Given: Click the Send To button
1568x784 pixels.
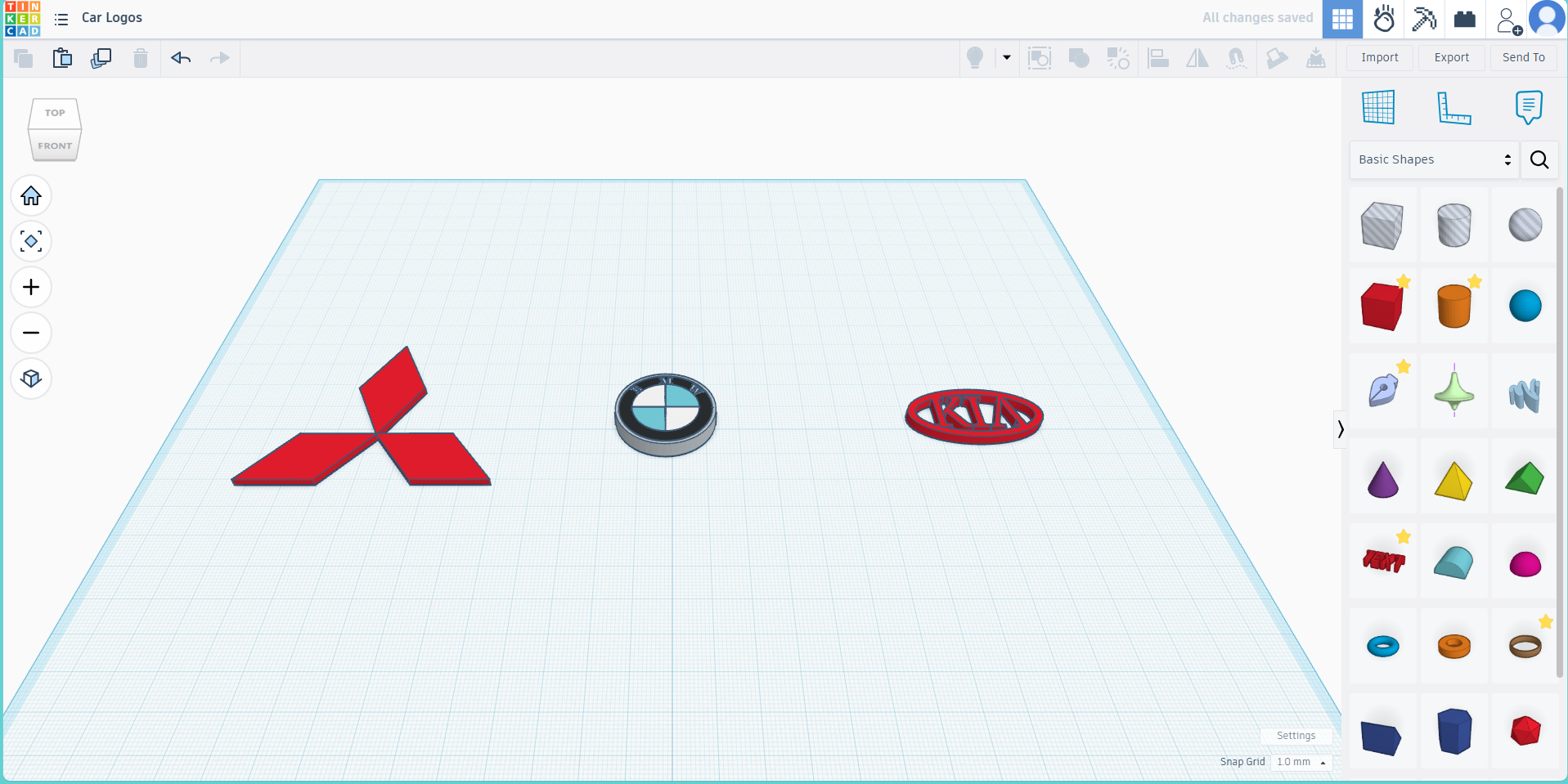Looking at the screenshot, I should point(1524,57).
